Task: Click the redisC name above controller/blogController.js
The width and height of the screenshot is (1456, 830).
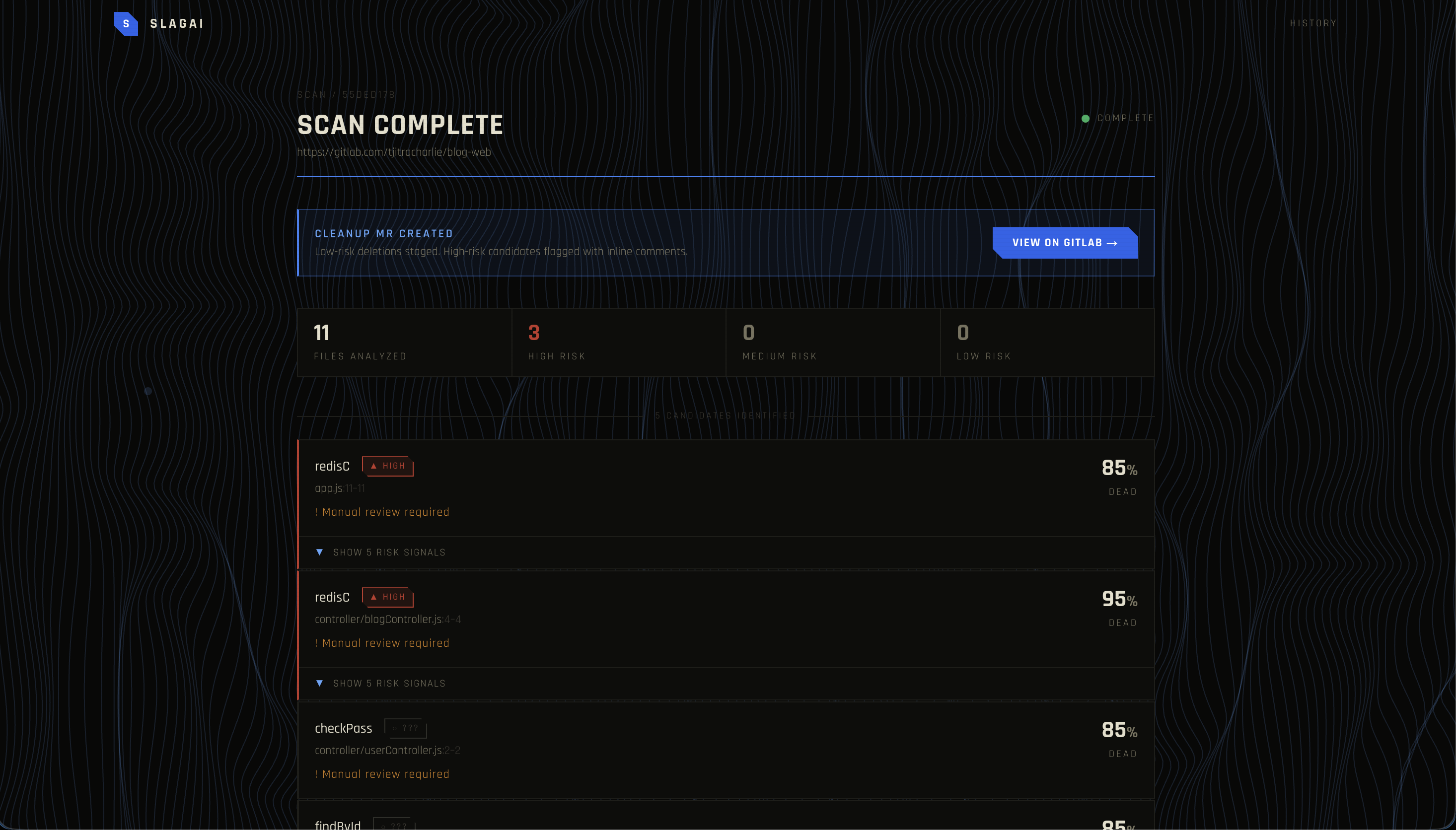Action: tap(332, 597)
